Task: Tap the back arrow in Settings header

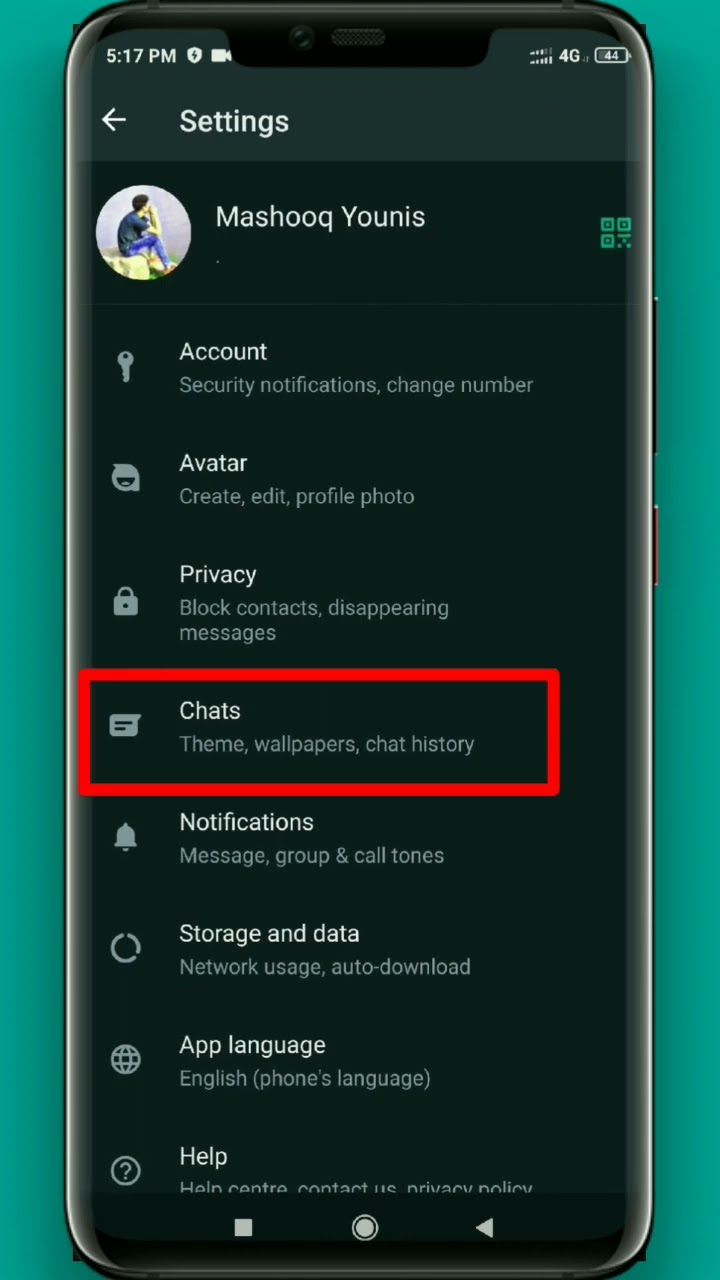Action: pyautogui.click(x=114, y=120)
